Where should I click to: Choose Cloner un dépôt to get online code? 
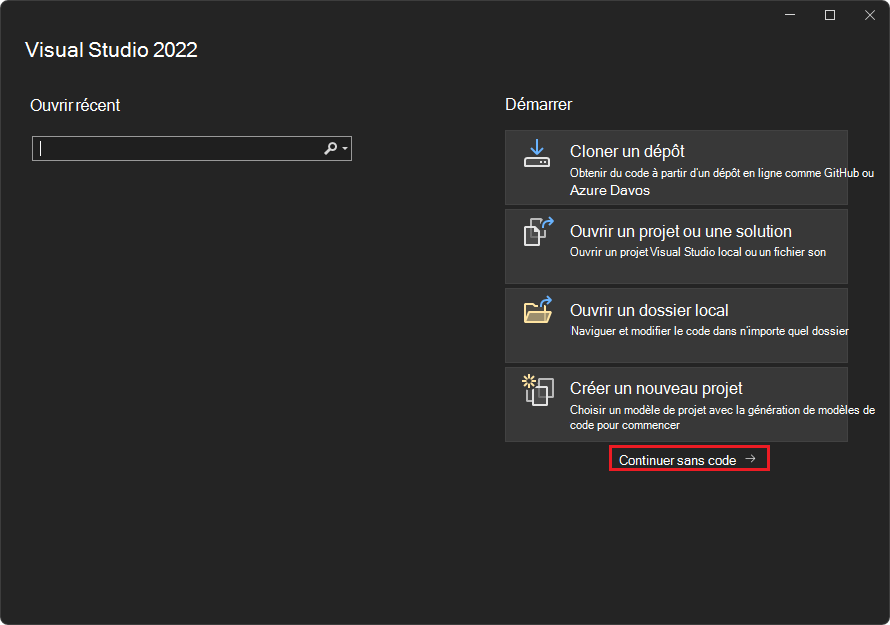676,167
